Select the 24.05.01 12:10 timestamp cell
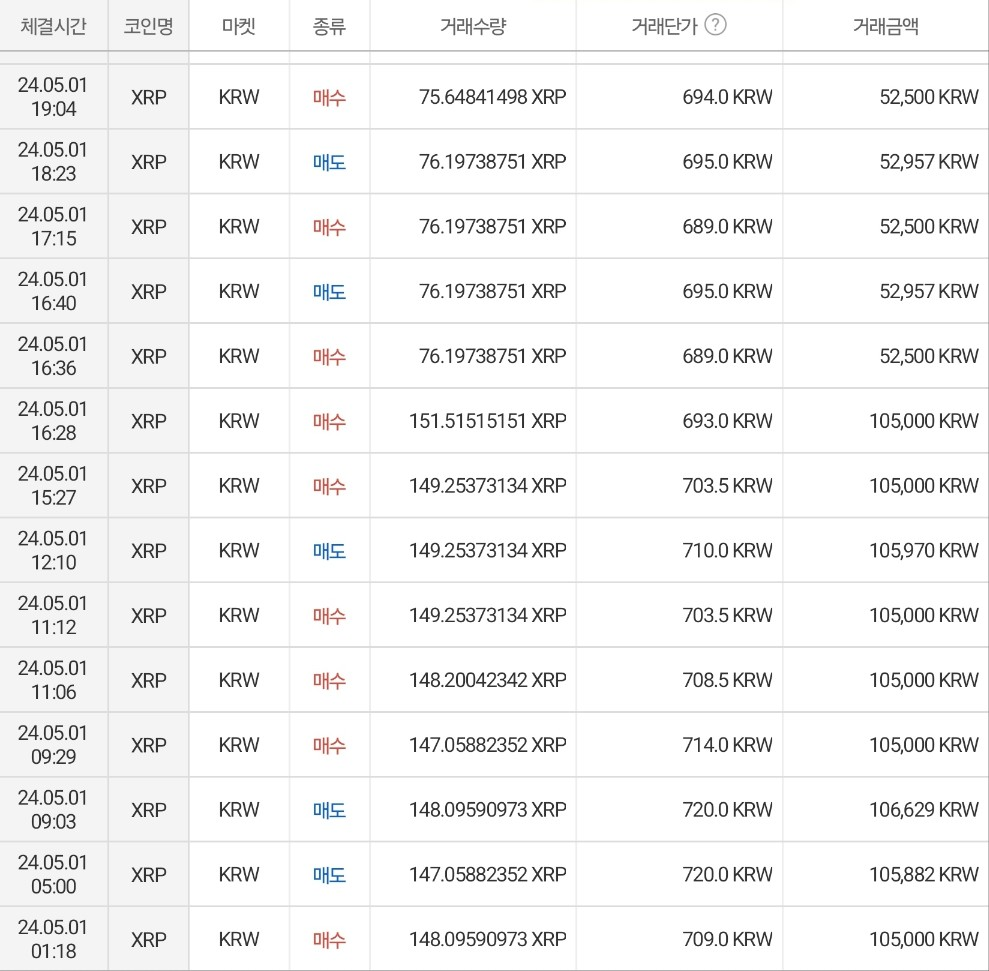This screenshot has width=989, height=971. (x=53, y=550)
